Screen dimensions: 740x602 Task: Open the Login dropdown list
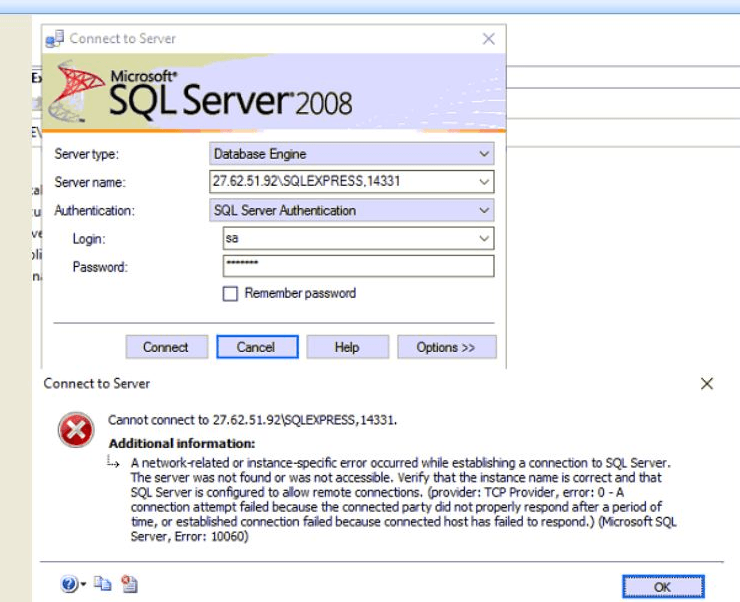pos(484,238)
